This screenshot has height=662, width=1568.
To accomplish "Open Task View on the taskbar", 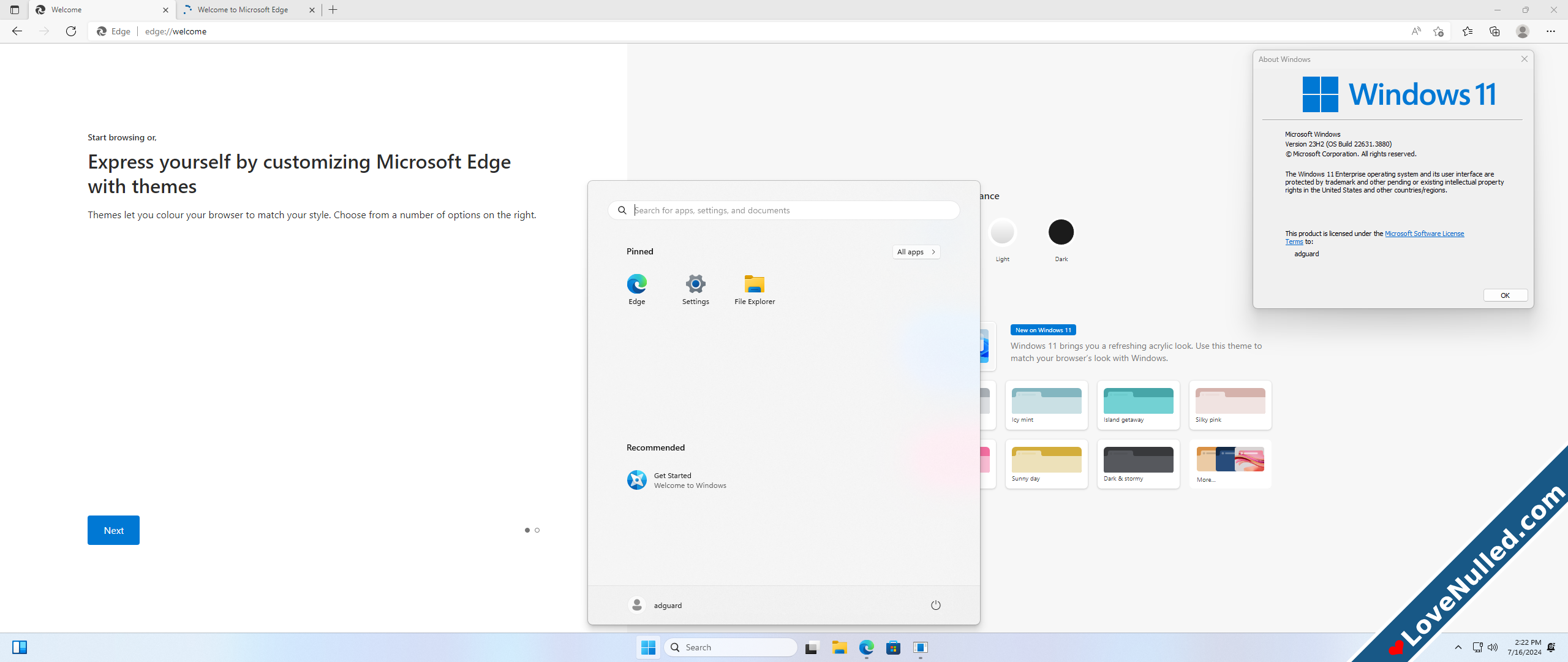I will click(x=812, y=647).
